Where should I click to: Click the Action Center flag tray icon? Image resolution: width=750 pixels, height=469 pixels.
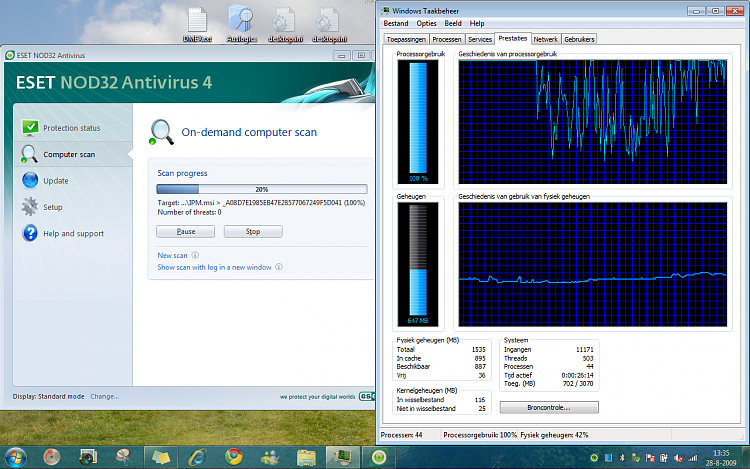click(x=650, y=458)
